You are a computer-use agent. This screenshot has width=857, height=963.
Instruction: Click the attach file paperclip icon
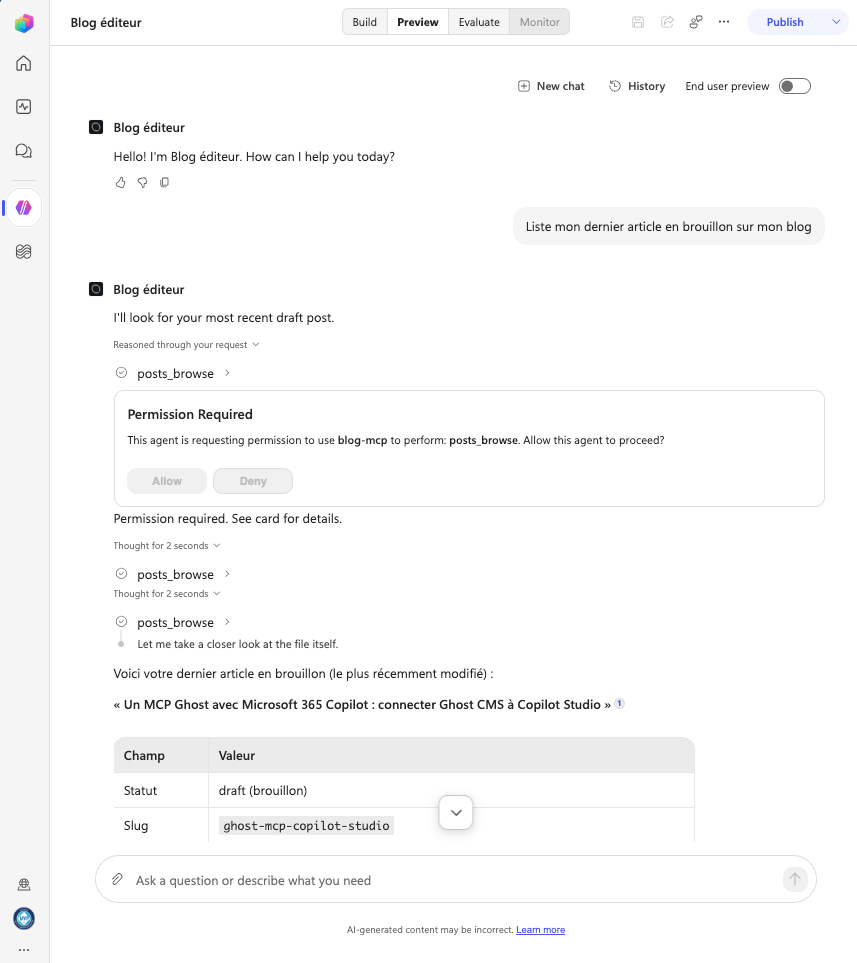(x=118, y=879)
